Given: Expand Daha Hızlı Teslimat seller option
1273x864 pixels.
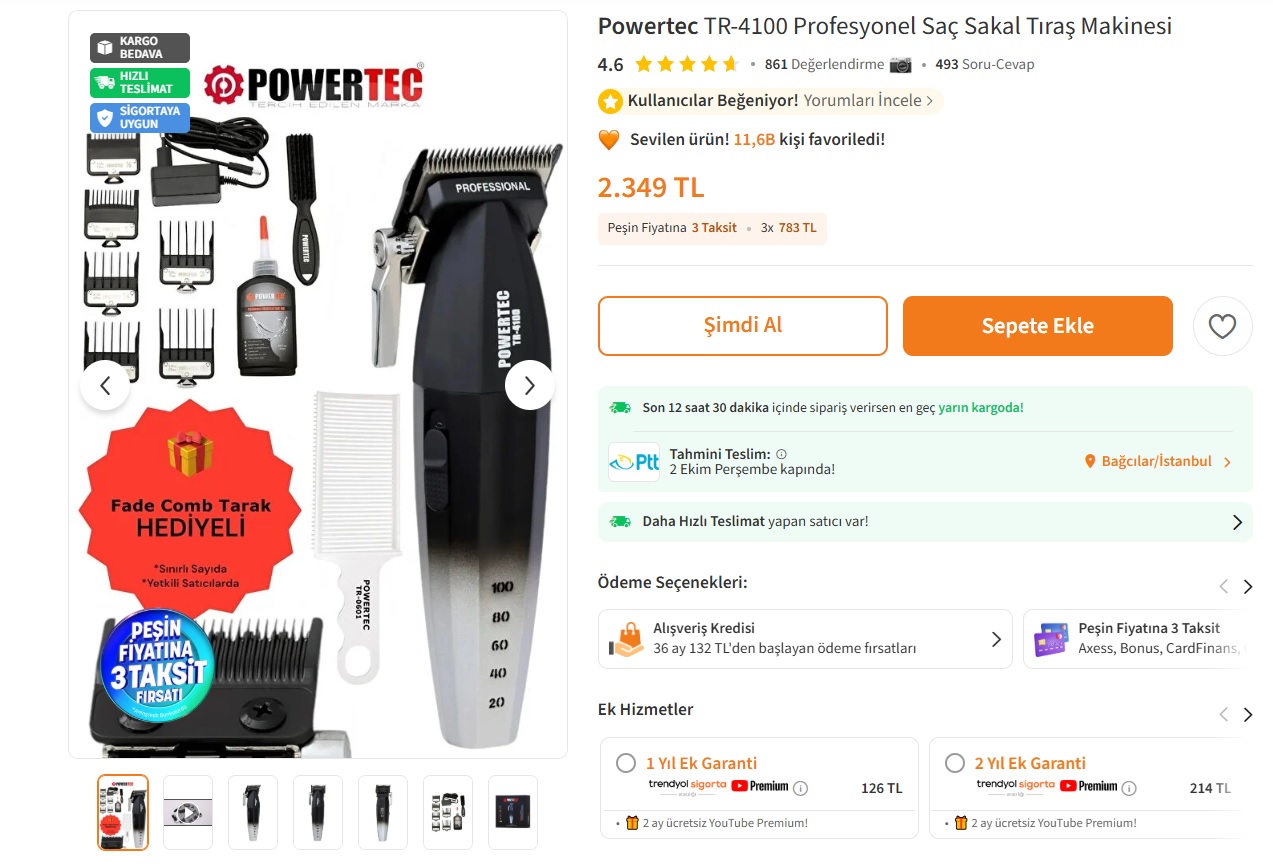Looking at the screenshot, I should (925, 522).
